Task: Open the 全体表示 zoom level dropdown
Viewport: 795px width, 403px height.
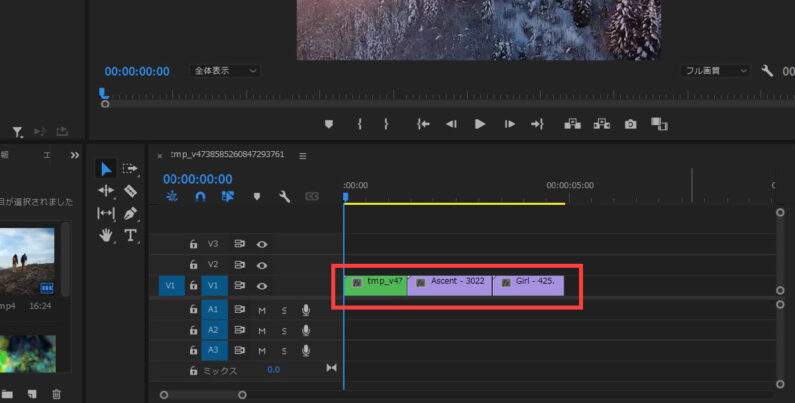Action: [x=225, y=71]
